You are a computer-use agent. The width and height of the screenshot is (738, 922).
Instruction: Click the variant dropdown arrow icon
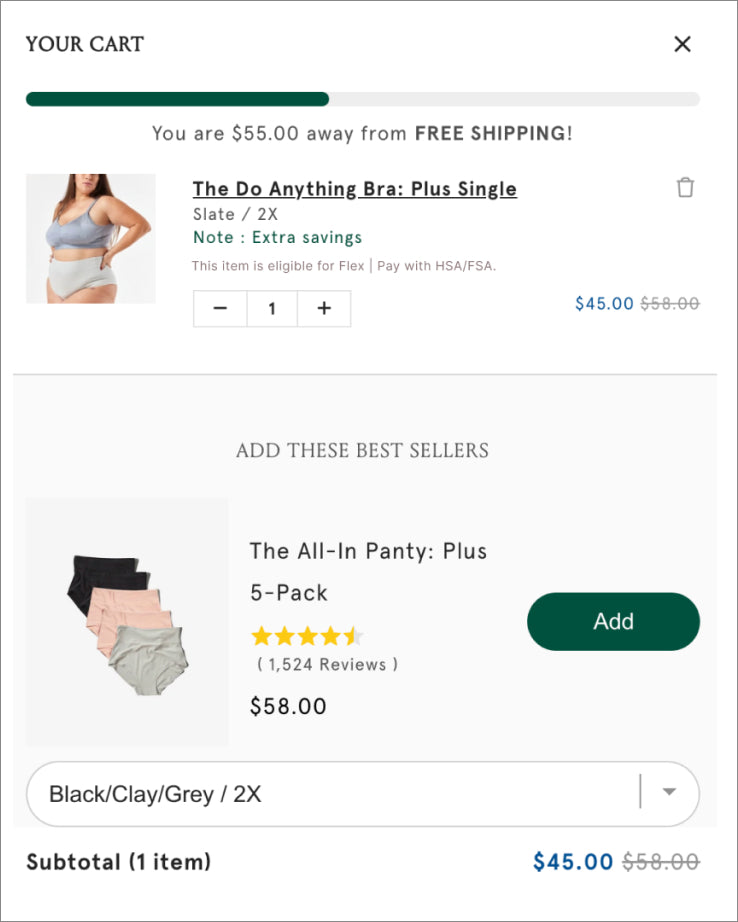pyautogui.click(x=669, y=792)
